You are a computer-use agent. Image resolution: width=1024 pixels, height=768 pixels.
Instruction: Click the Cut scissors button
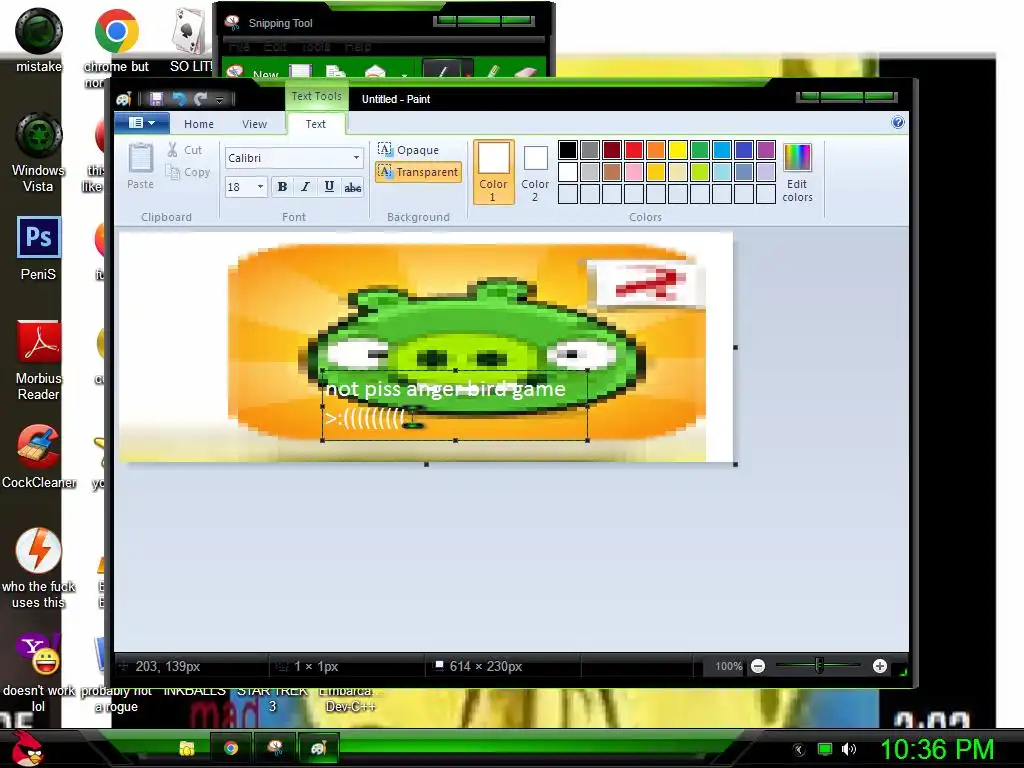[x=185, y=150]
